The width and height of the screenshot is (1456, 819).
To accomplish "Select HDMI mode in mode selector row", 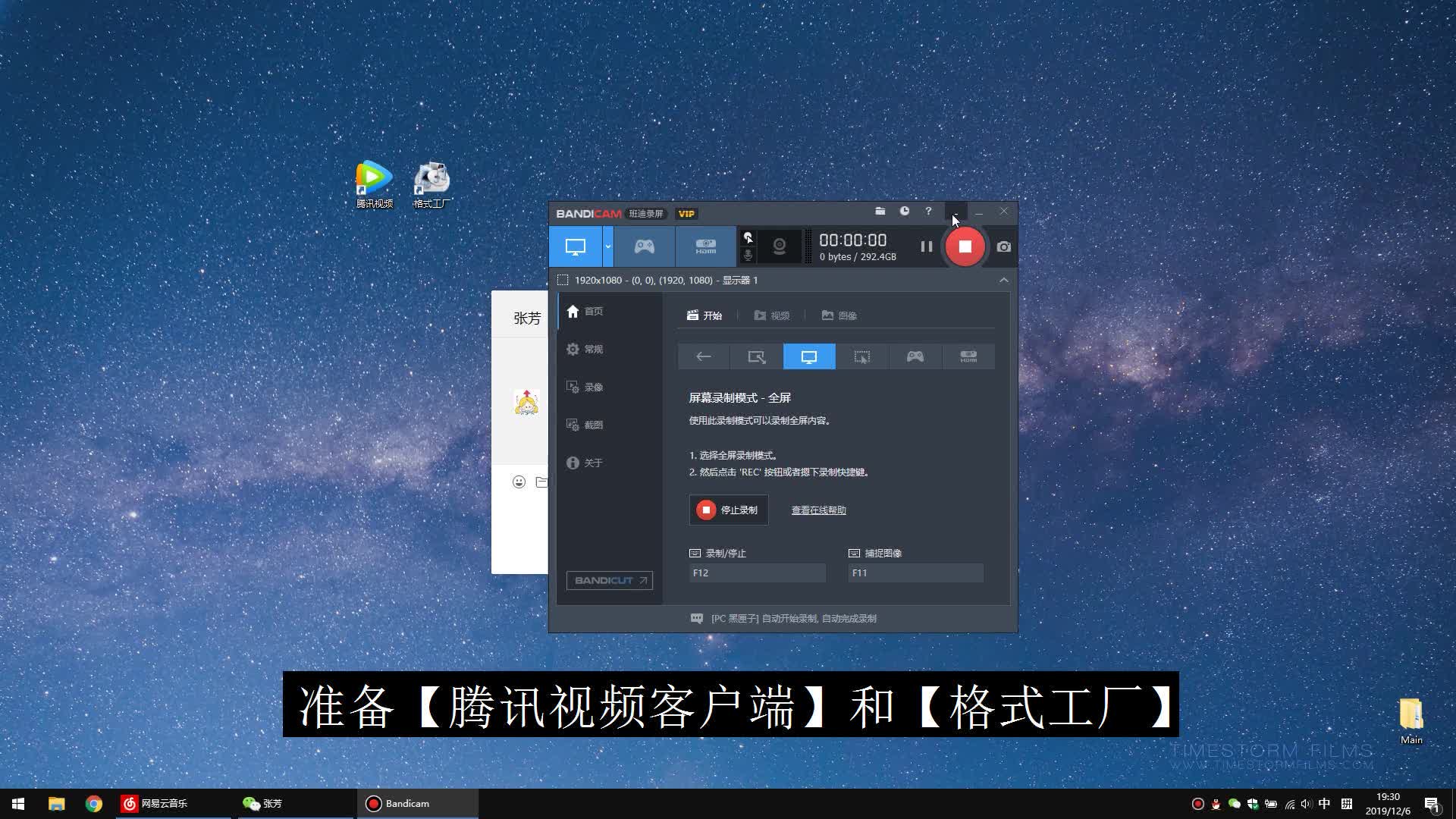I will coord(968,356).
